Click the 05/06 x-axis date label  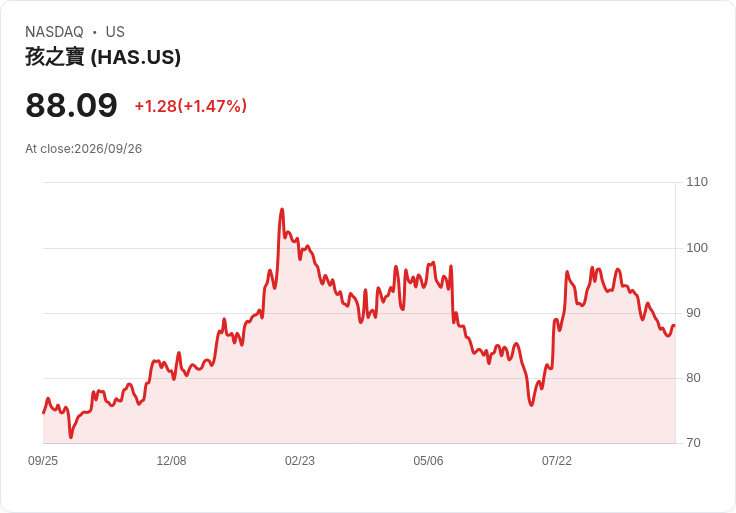click(x=428, y=461)
